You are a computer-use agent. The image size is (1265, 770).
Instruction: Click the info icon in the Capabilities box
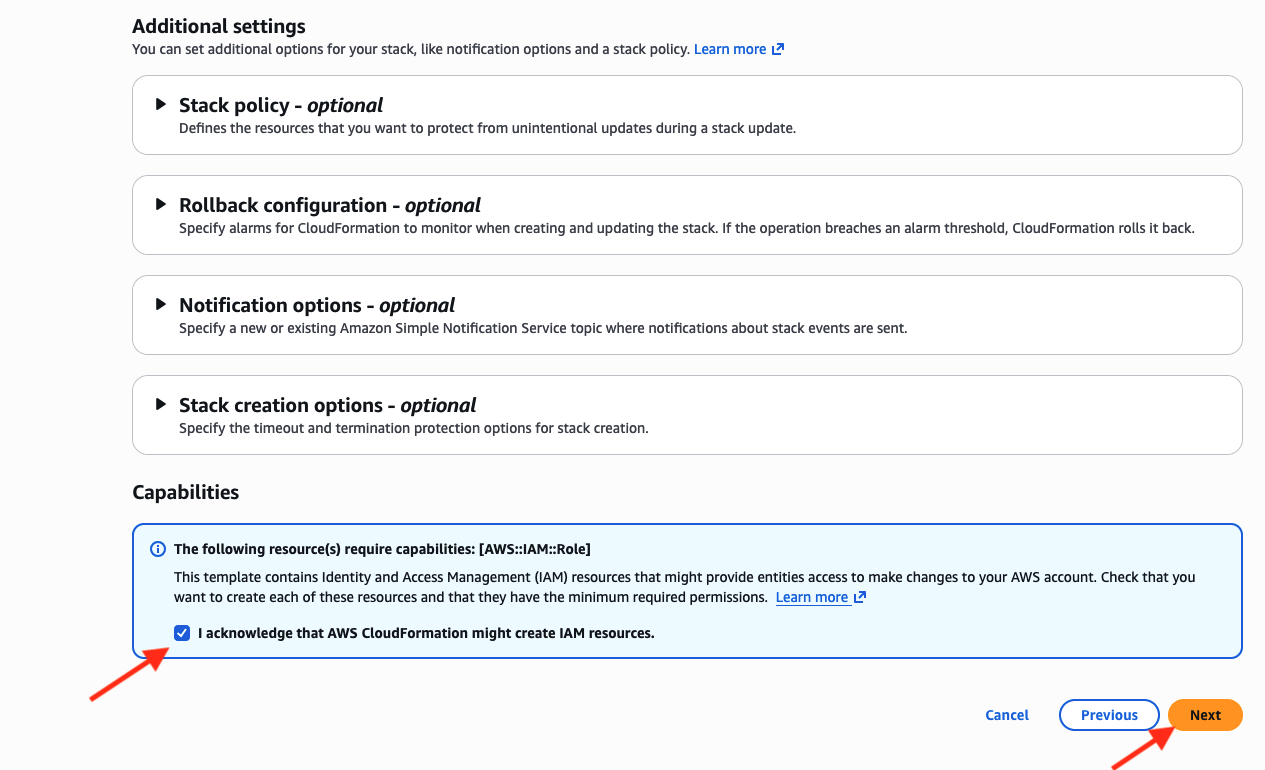point(157,549)
